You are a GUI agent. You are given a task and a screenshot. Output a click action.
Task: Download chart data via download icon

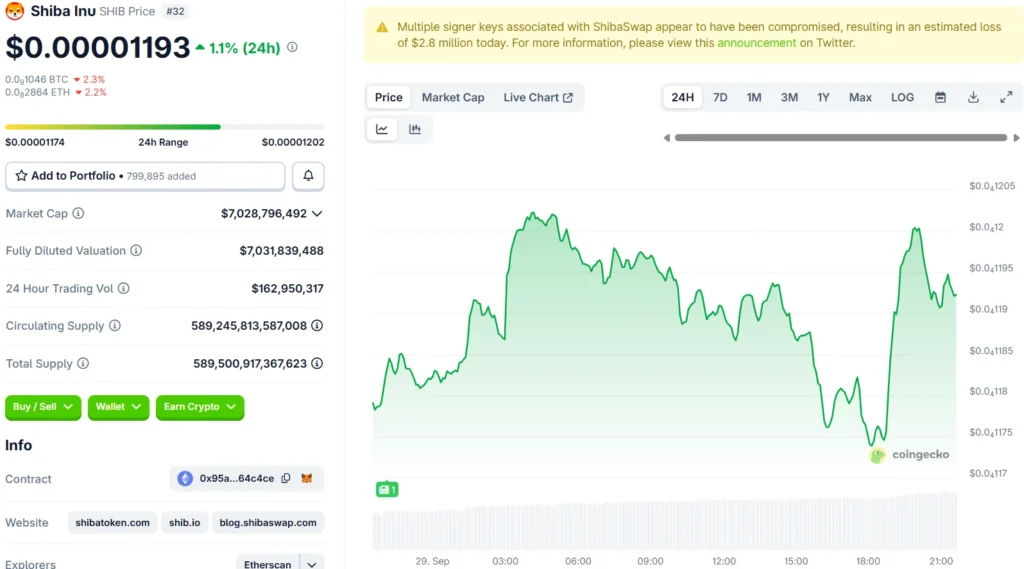pyautogui.click(x=973, y=97)
